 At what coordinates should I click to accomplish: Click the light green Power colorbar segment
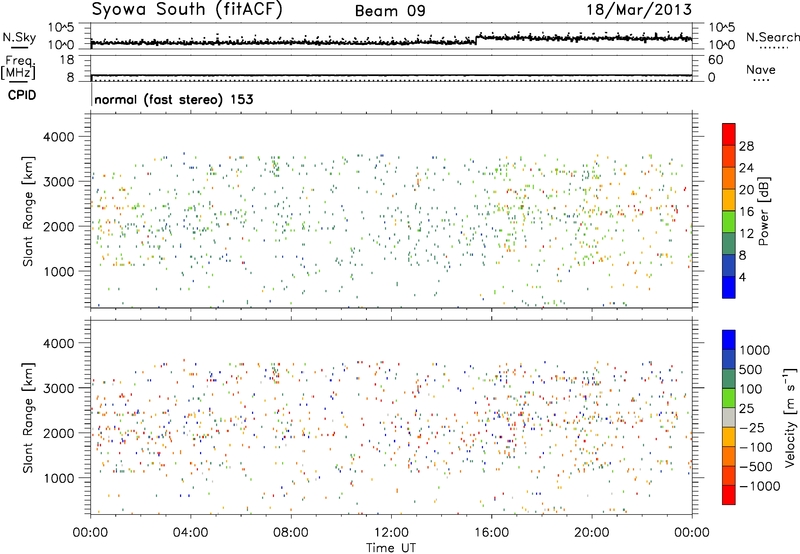click(x=728, y=222)
